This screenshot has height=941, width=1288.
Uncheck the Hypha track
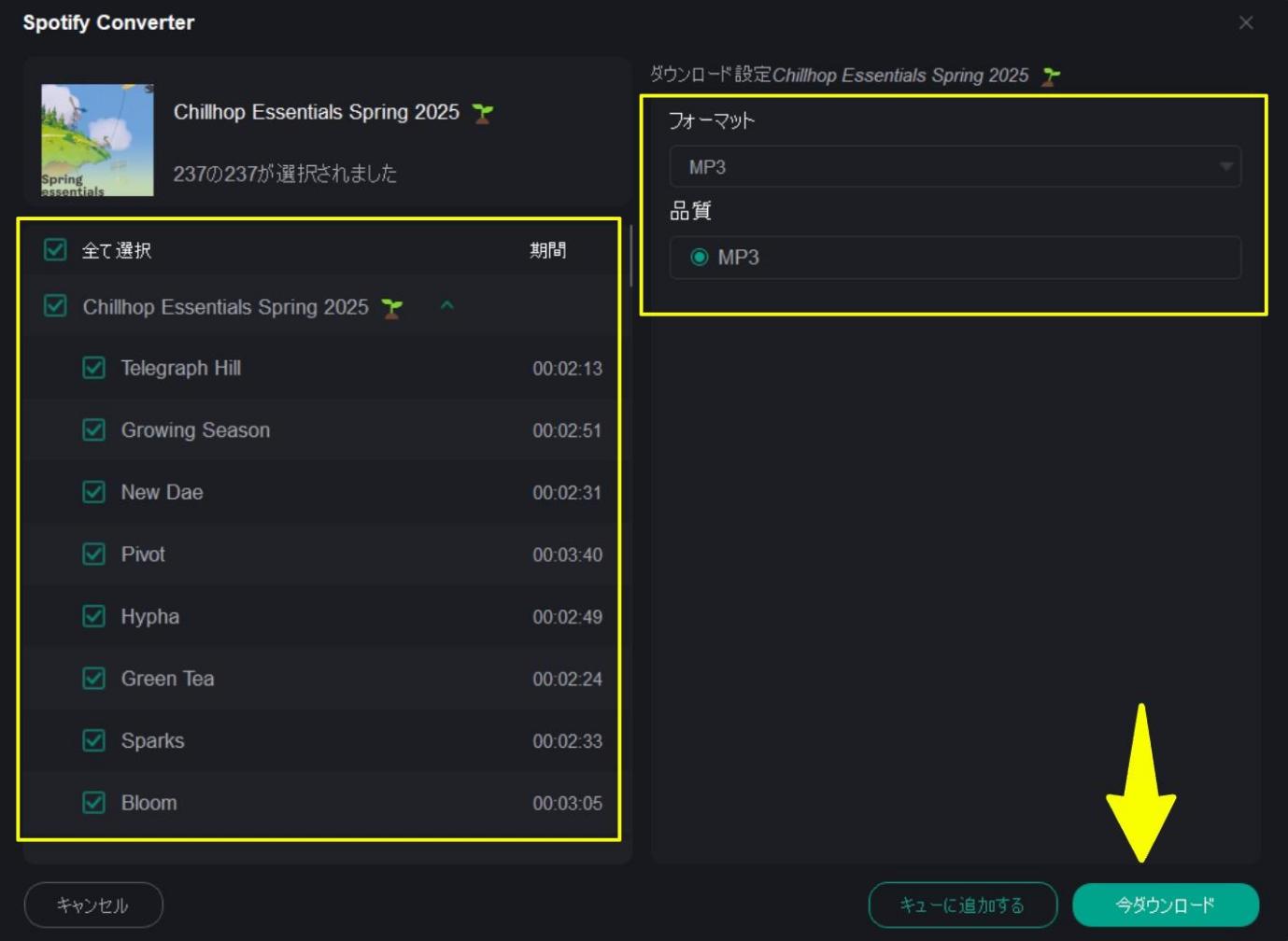tap(93, 616)
